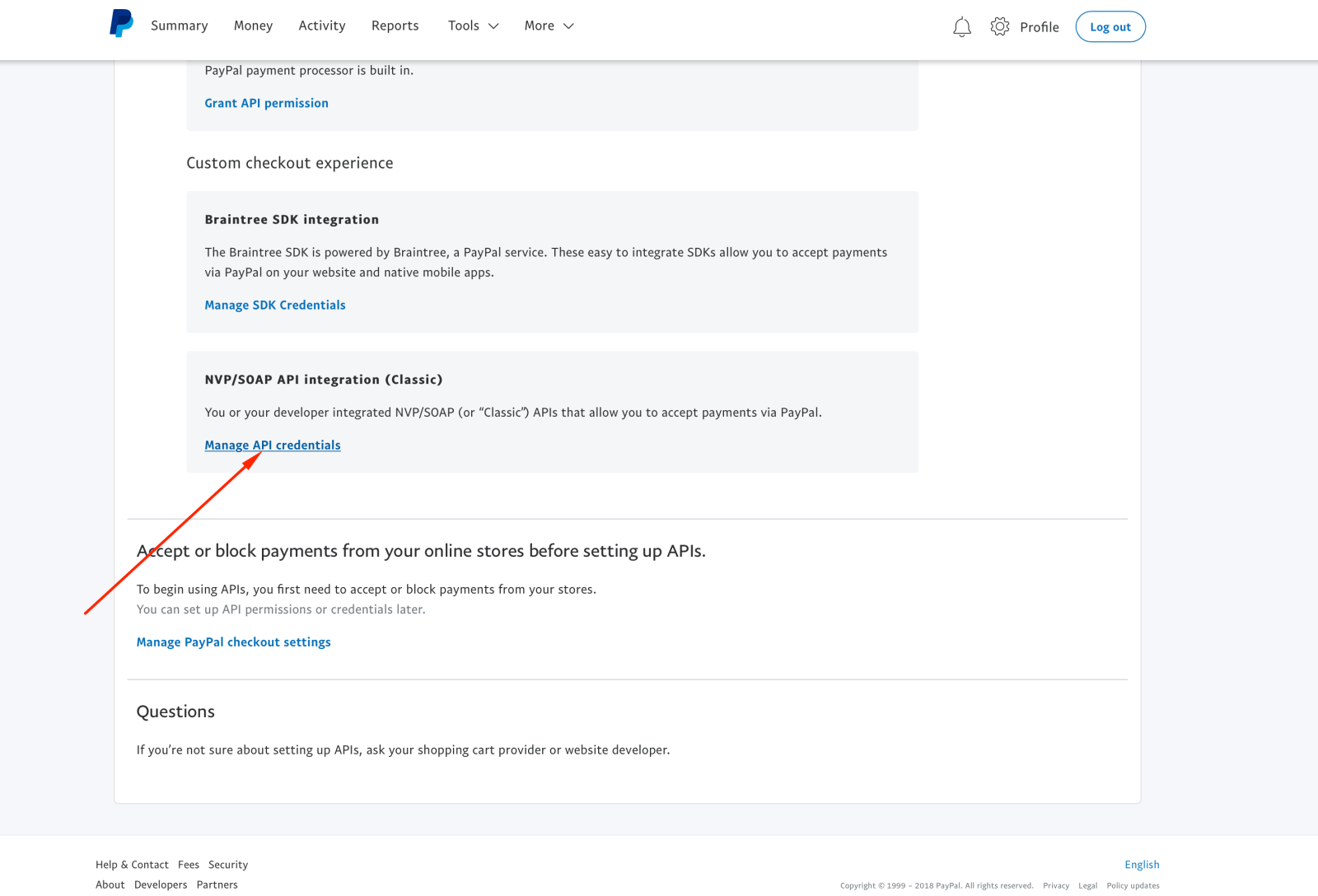This screenshot has width=1318, height=896.
Task: Click Manage API credentials link
Action: pos(273,445)
